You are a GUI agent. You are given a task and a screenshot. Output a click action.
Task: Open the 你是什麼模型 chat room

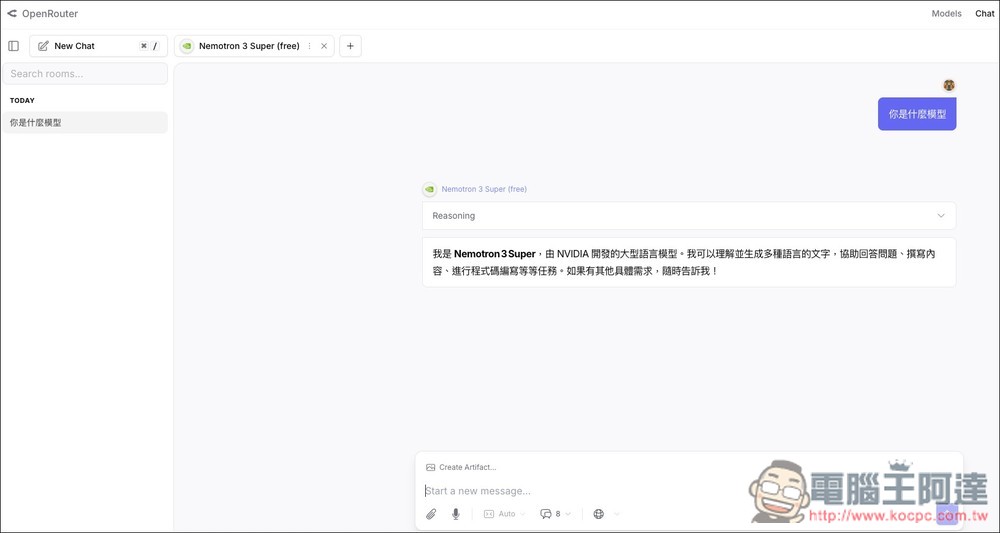[85, 122]
